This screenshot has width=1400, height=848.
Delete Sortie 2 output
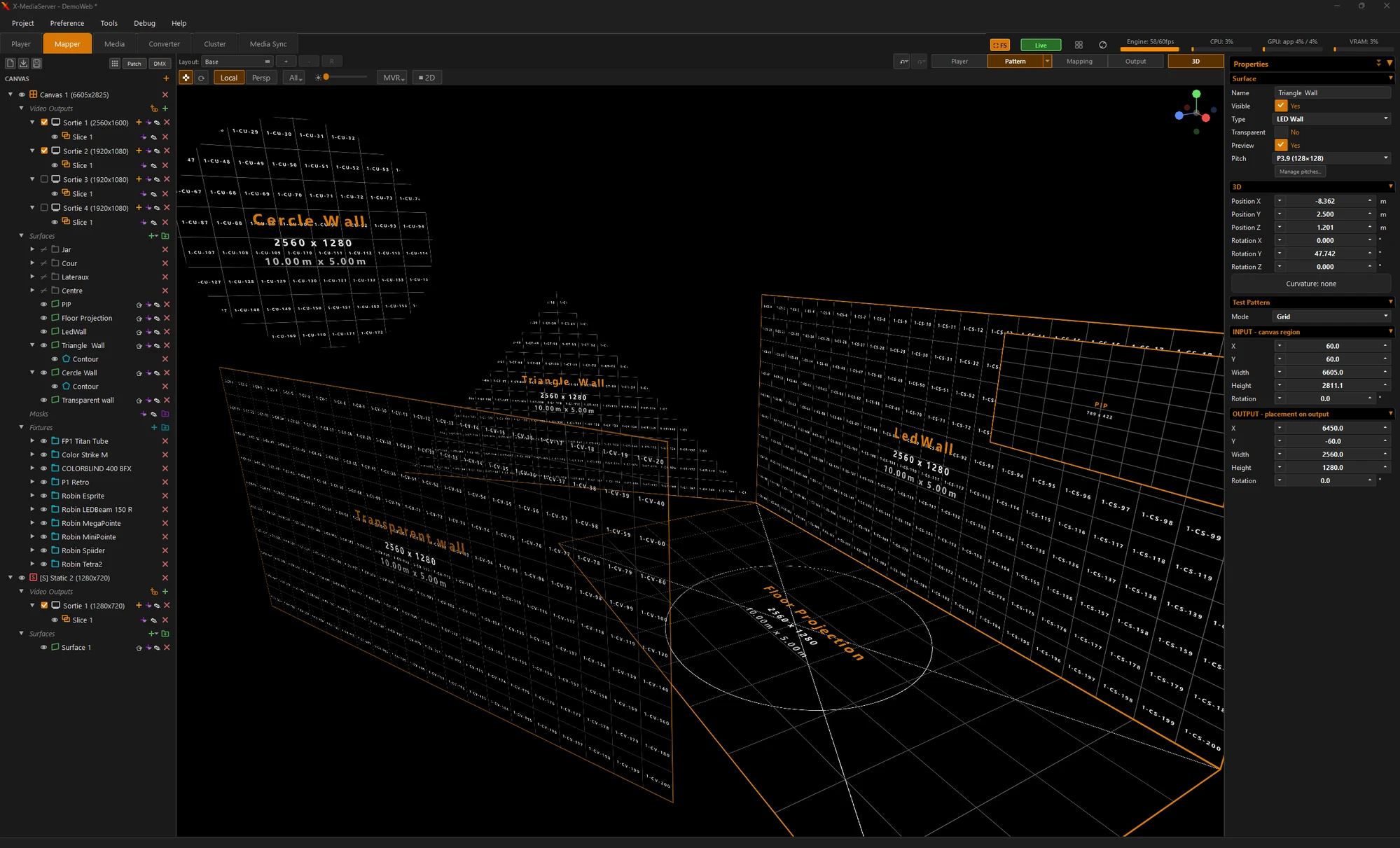(167, 151)
